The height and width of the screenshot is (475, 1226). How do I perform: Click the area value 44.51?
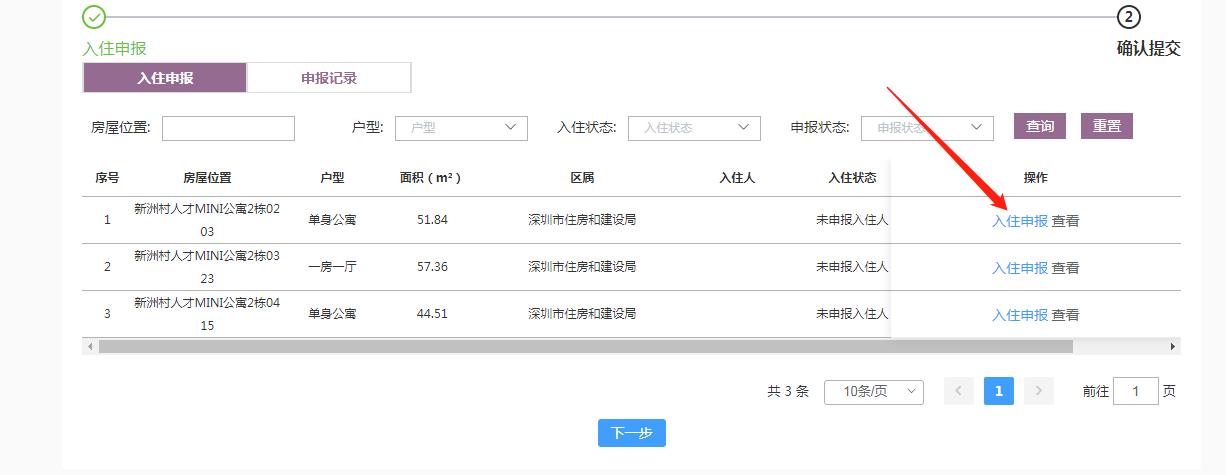click(432, 314)
